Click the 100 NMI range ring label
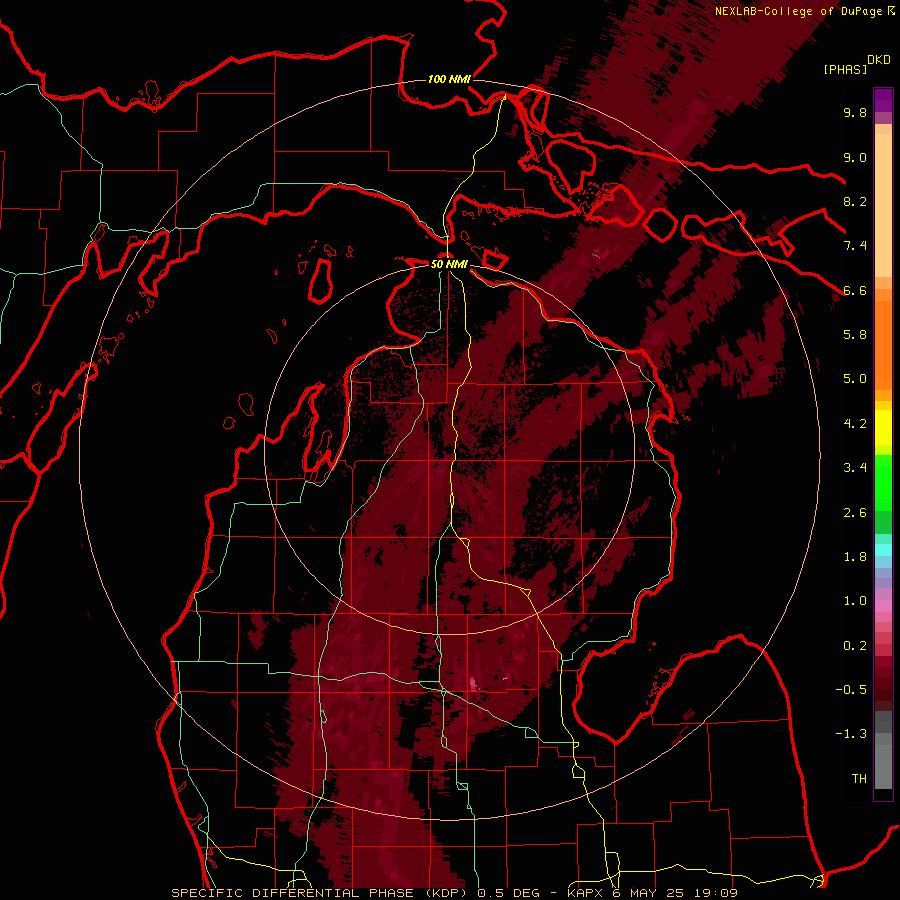Viewport: 900px width, 900px height. 449,79
